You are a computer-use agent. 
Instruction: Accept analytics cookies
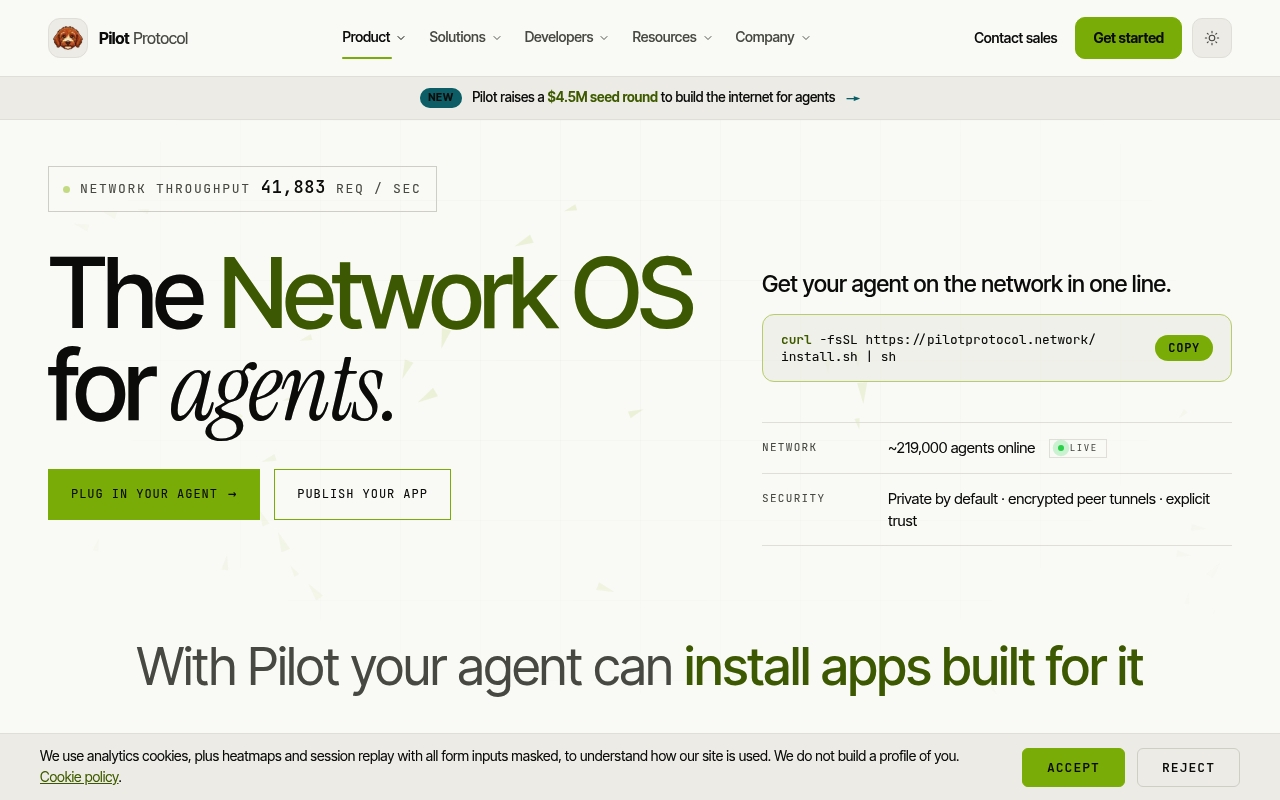[x=1073, y=768]
